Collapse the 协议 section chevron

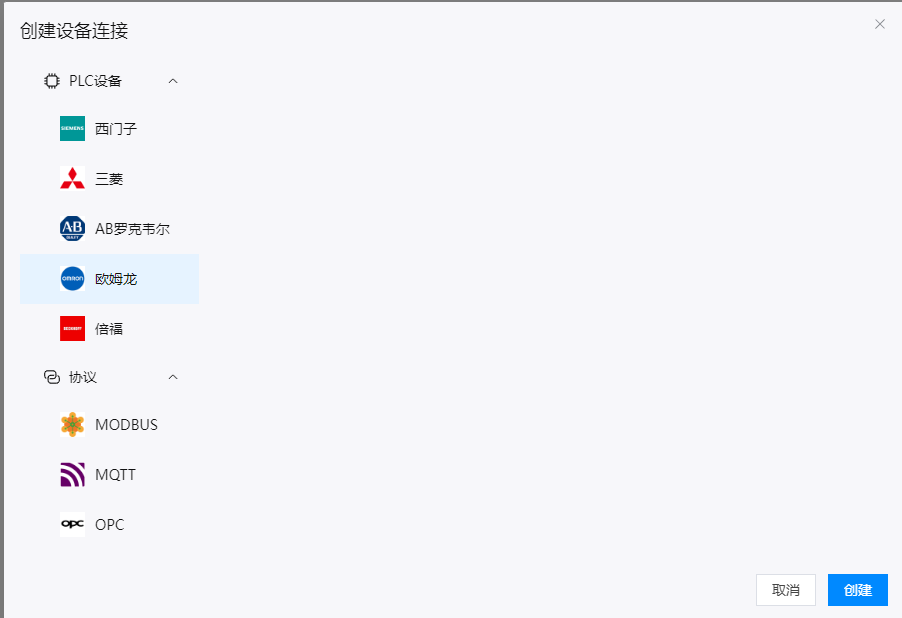(173, 377)
